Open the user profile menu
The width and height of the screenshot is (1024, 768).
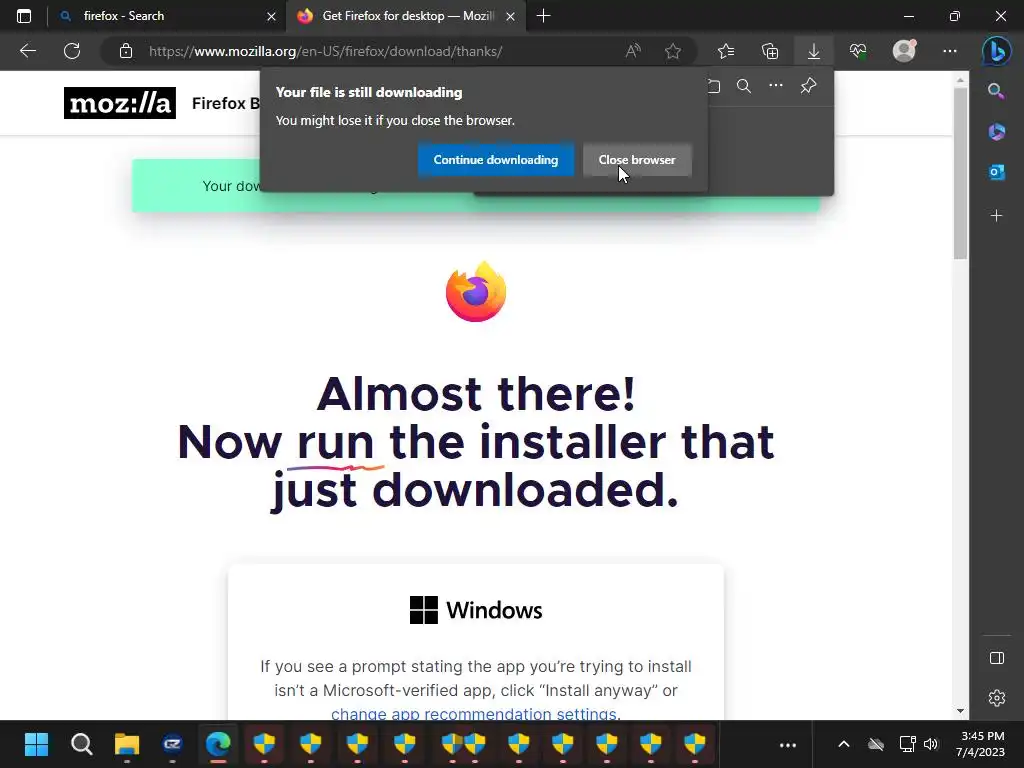coord(904,51)
